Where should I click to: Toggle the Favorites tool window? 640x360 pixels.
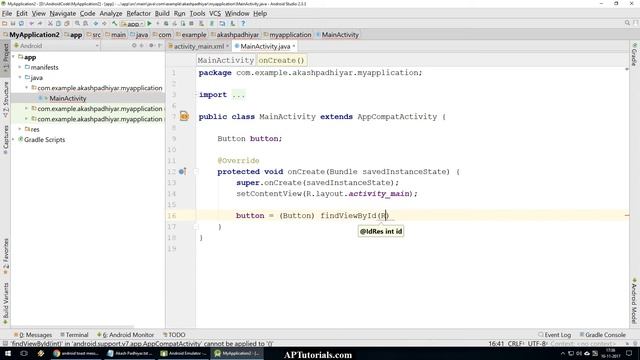6,256
